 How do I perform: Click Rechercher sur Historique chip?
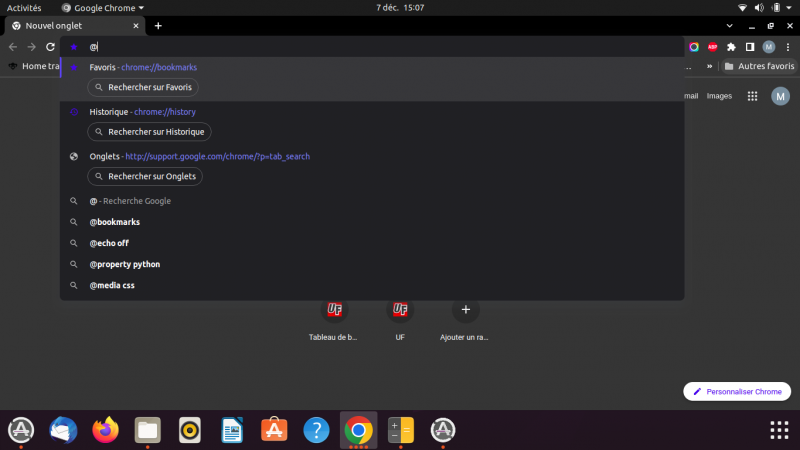pyautogui.click(x=150, y=132)
